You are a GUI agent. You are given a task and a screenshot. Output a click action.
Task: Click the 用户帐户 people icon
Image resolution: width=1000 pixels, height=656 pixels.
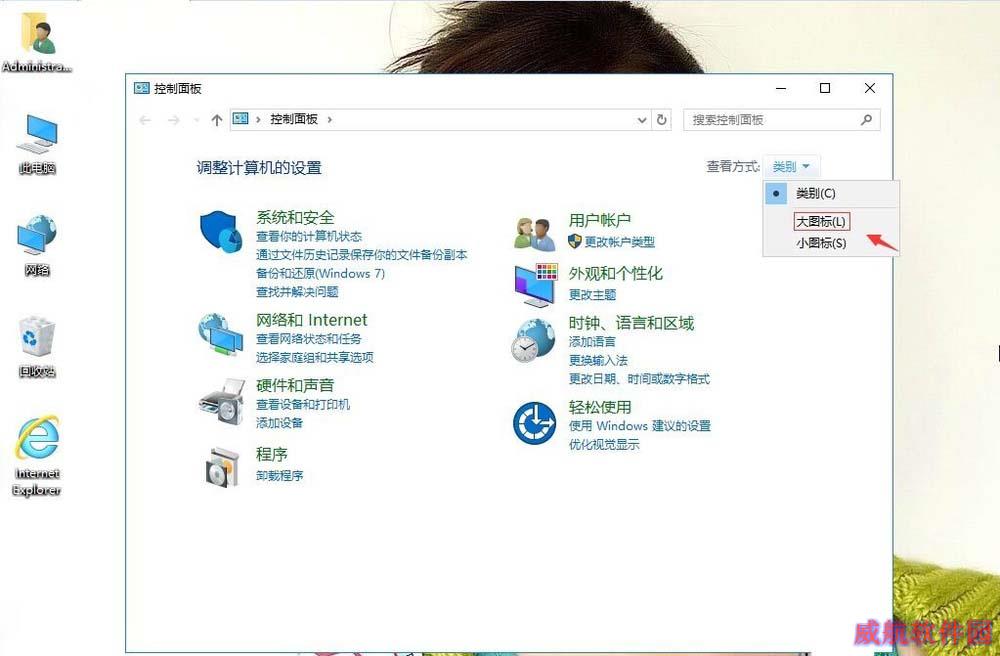[x=534, y=233]
